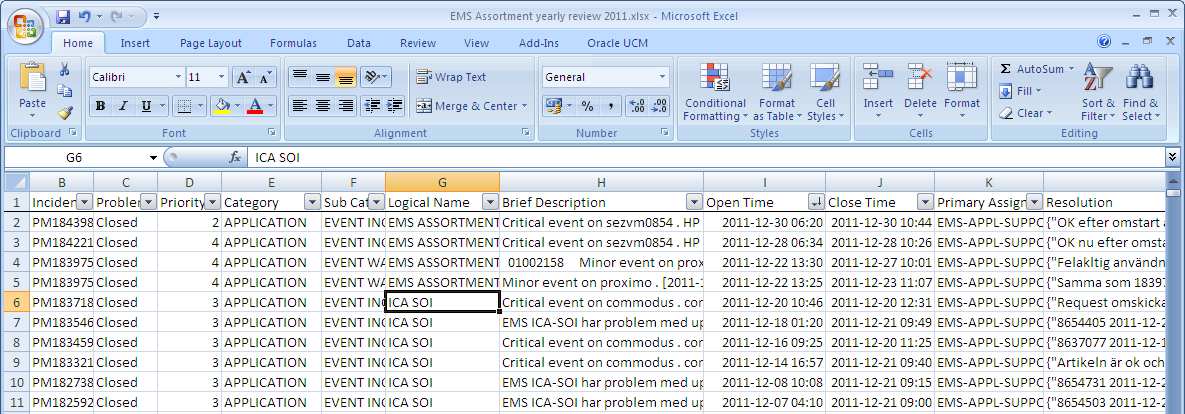Viewport: 1185px width, 414px height.
Task: Increase font size with Grow Font
Action: click(x=243, y=77)
